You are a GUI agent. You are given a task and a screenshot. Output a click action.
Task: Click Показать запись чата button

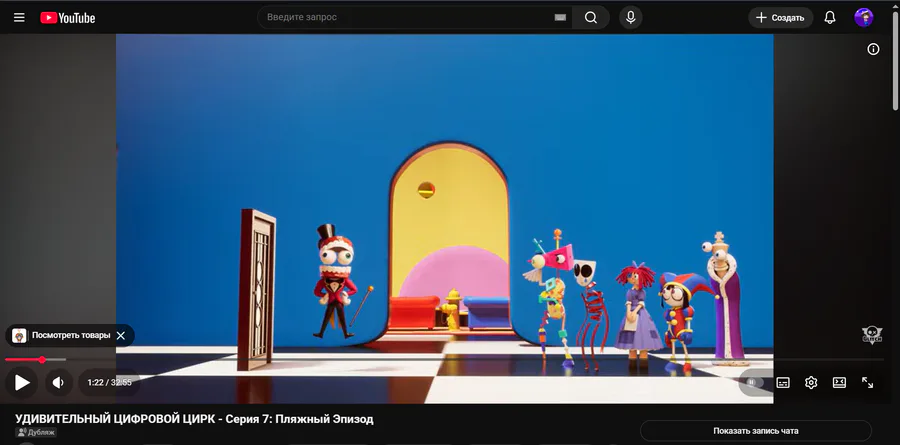coord(755,431)
